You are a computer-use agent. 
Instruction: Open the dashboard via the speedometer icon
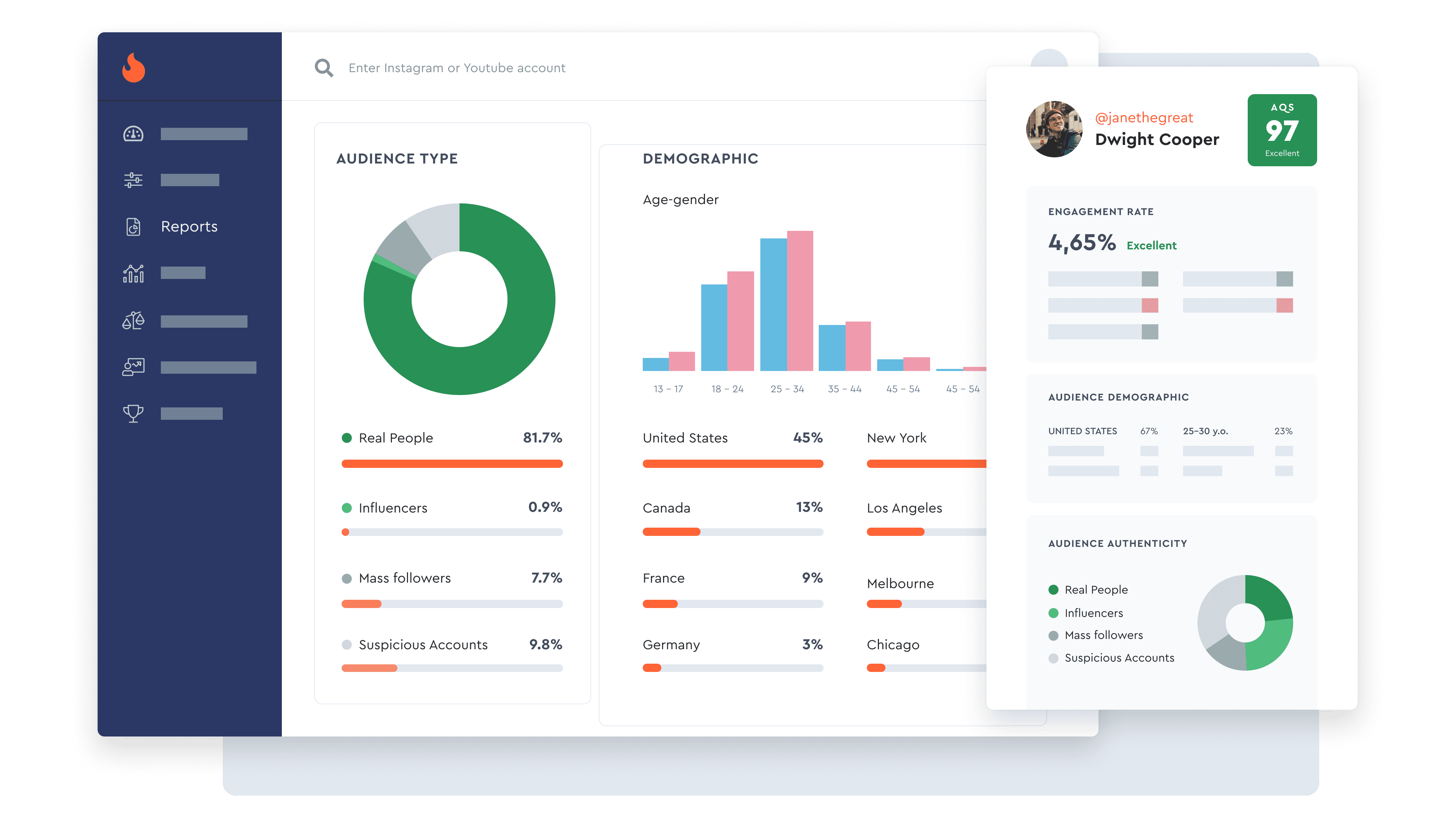tap(133, 134)
